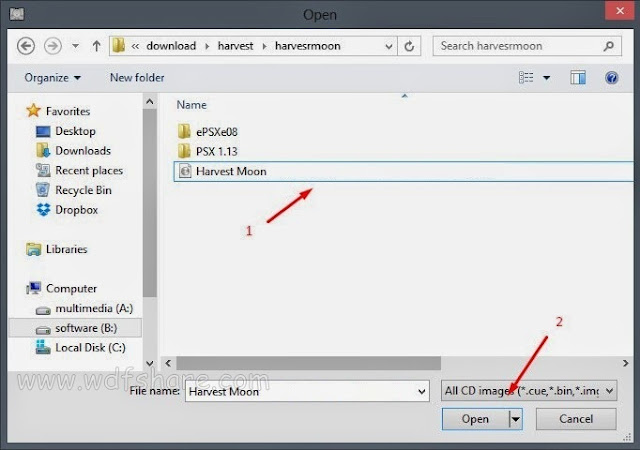Image resolution: width=640 pixels, height=450 pixels.
Task: Go up one folder level
Action: 96,46
